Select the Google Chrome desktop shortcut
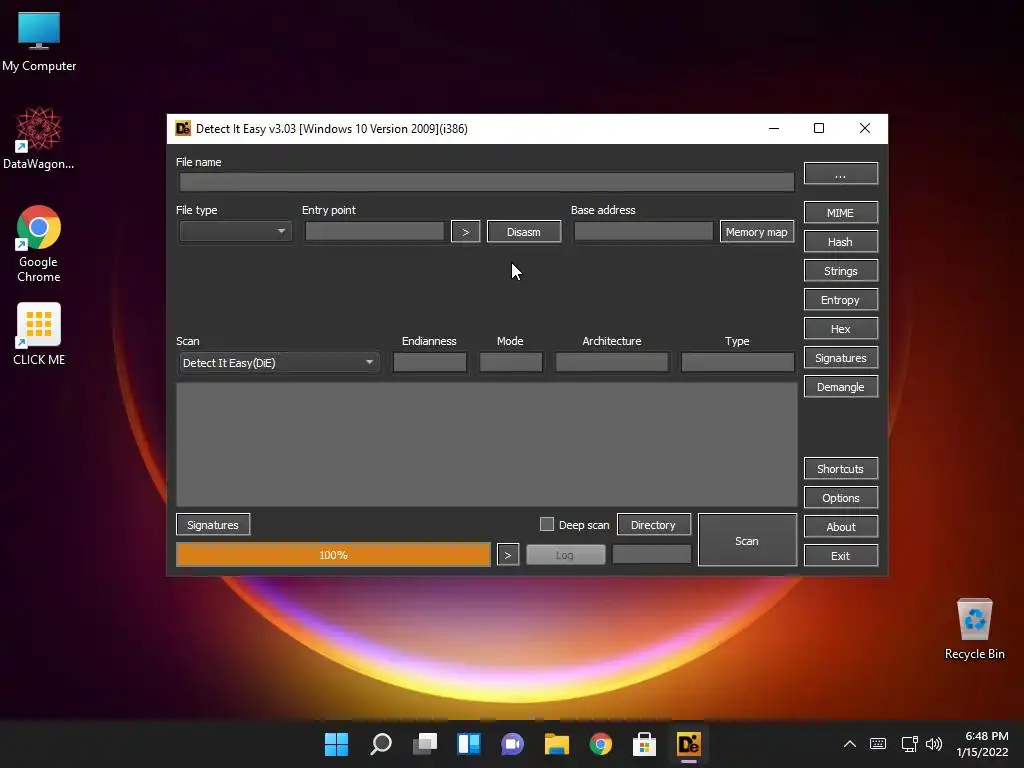1024x768 pixels. [39, 244]
